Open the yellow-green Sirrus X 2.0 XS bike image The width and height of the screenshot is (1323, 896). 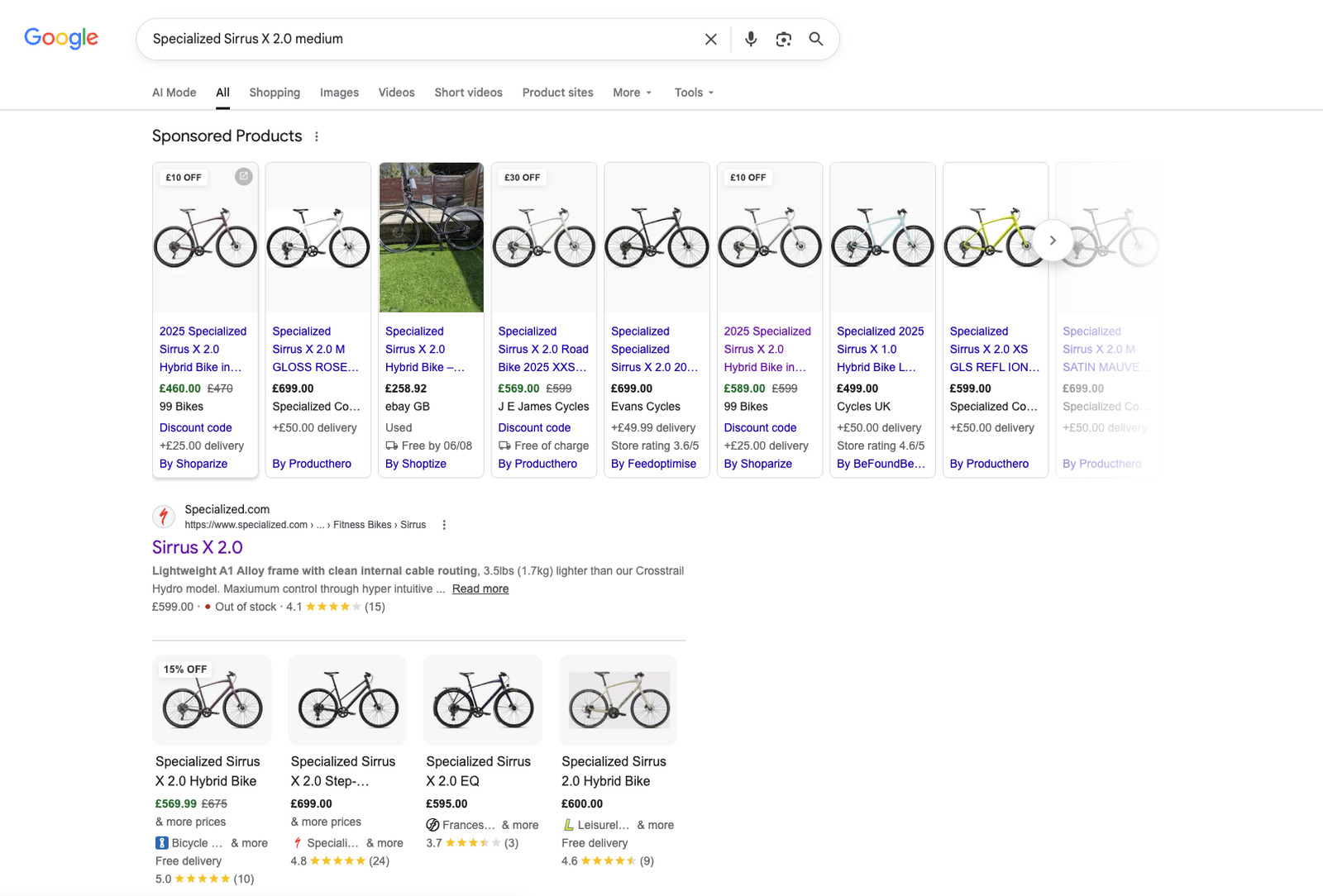point(996,237)
